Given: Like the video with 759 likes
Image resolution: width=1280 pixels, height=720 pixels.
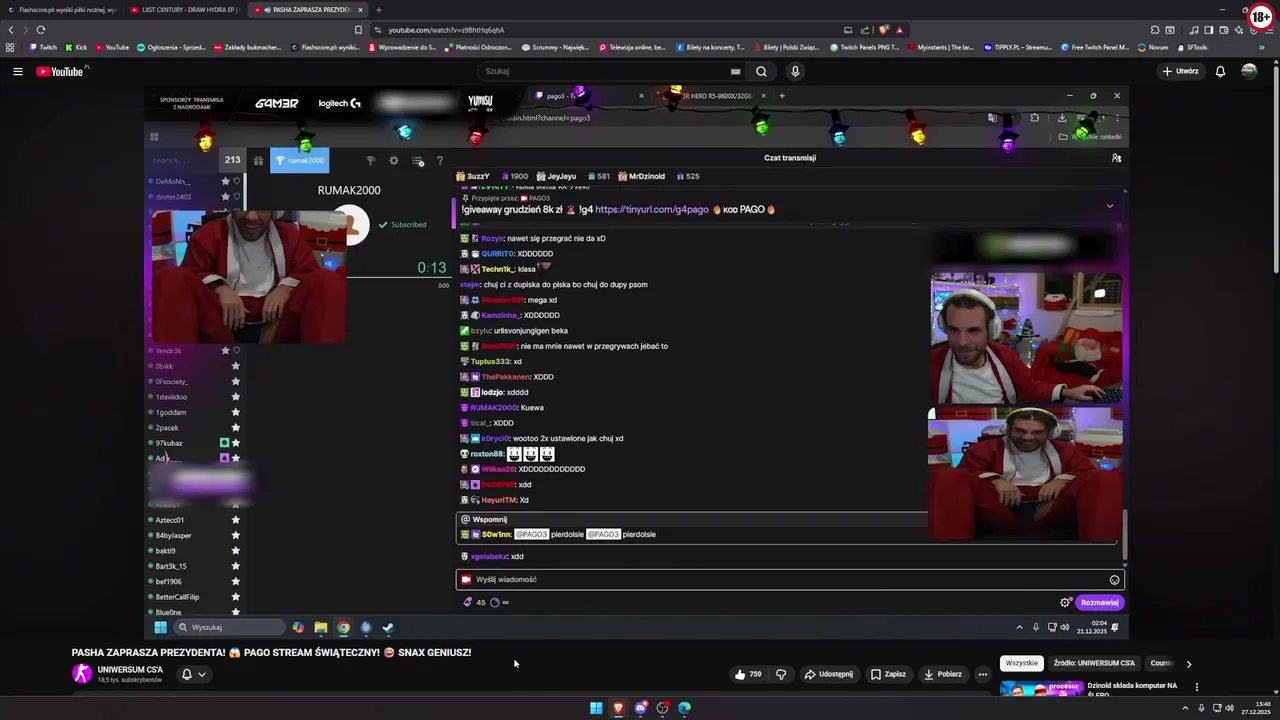Looking at the screenshot, I should pos(748,674).
